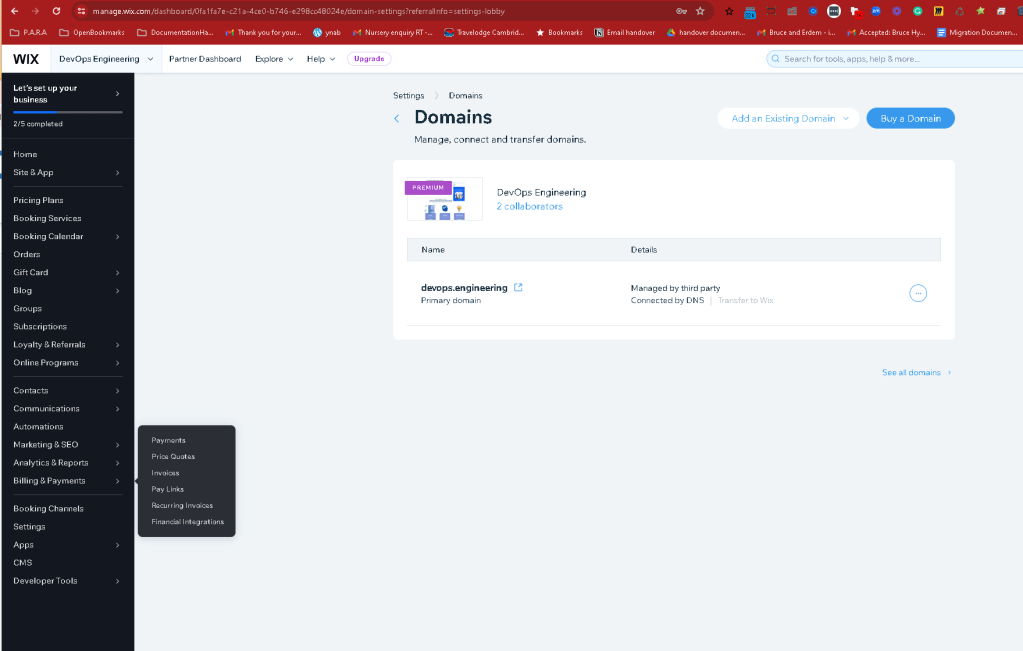Click the green star extension icon
This screenshot has width=1023, height=651.
[x=980, y=11]
